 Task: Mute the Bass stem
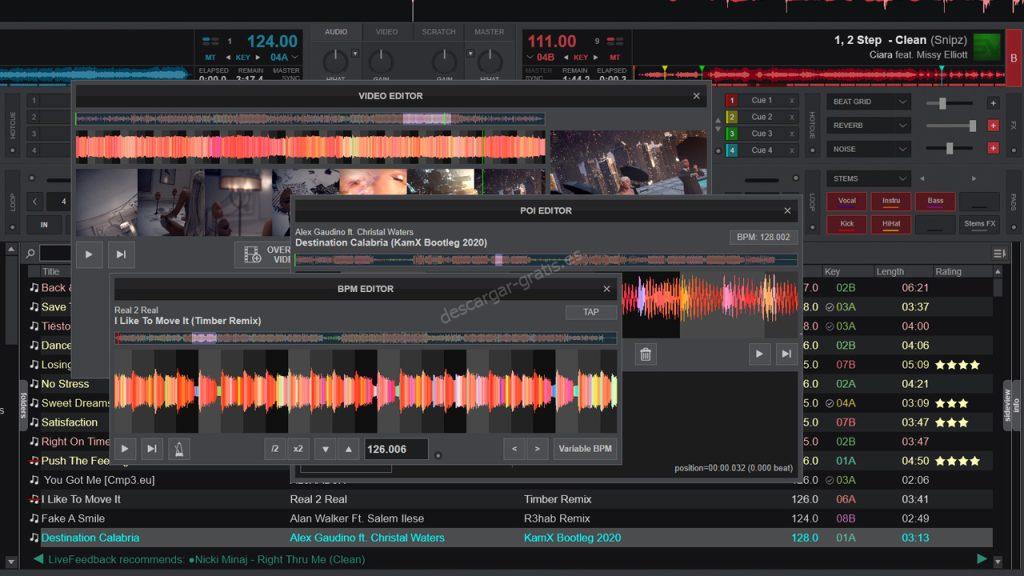point(936,200)
